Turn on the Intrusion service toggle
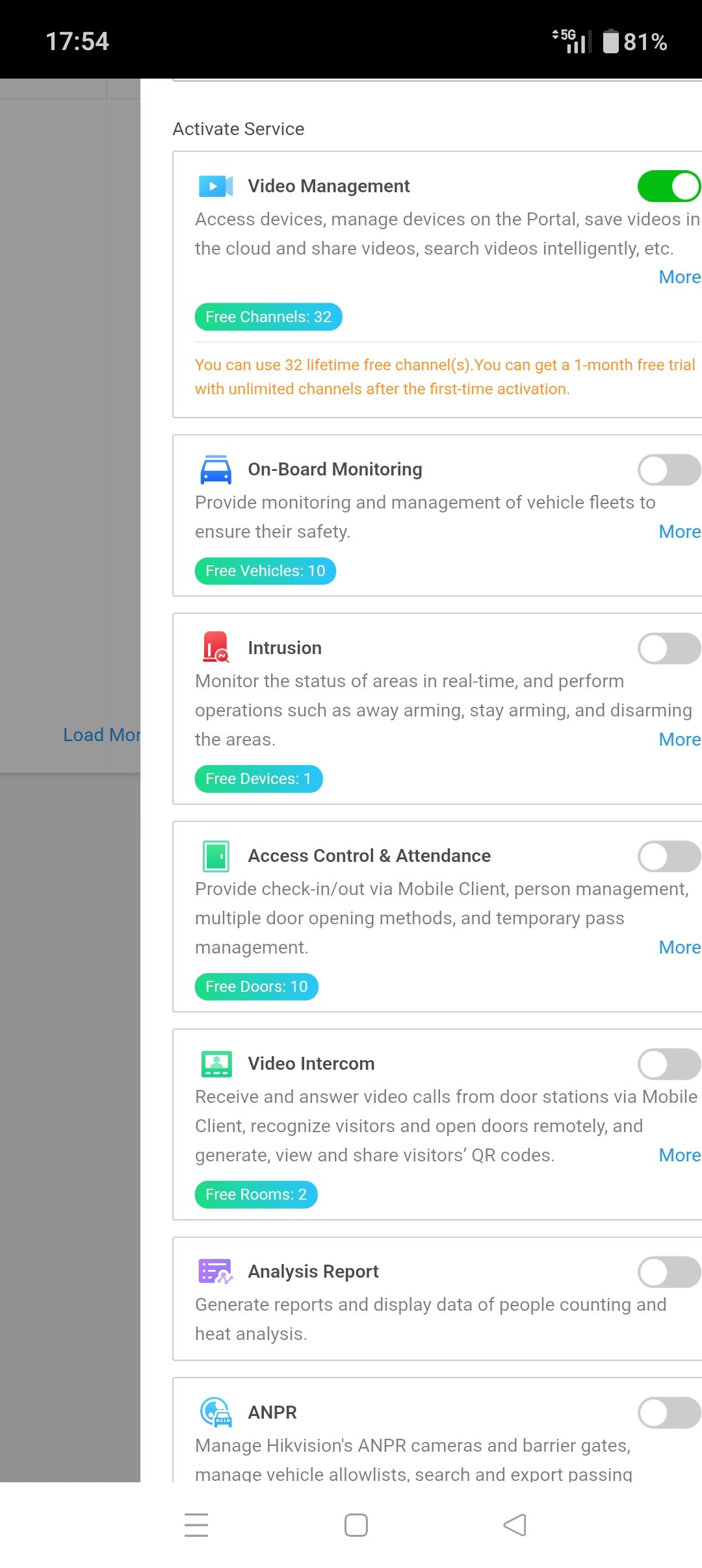This screenshot has width=702, height=1568. coord(669,648)
